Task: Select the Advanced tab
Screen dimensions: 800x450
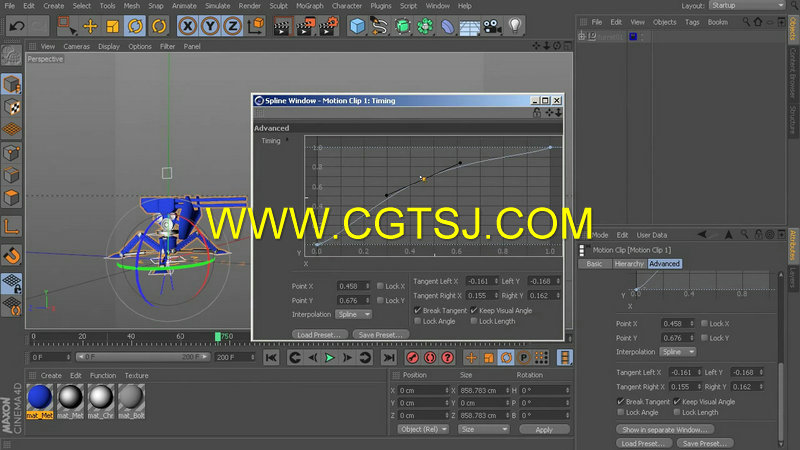Action: point(664,264)
